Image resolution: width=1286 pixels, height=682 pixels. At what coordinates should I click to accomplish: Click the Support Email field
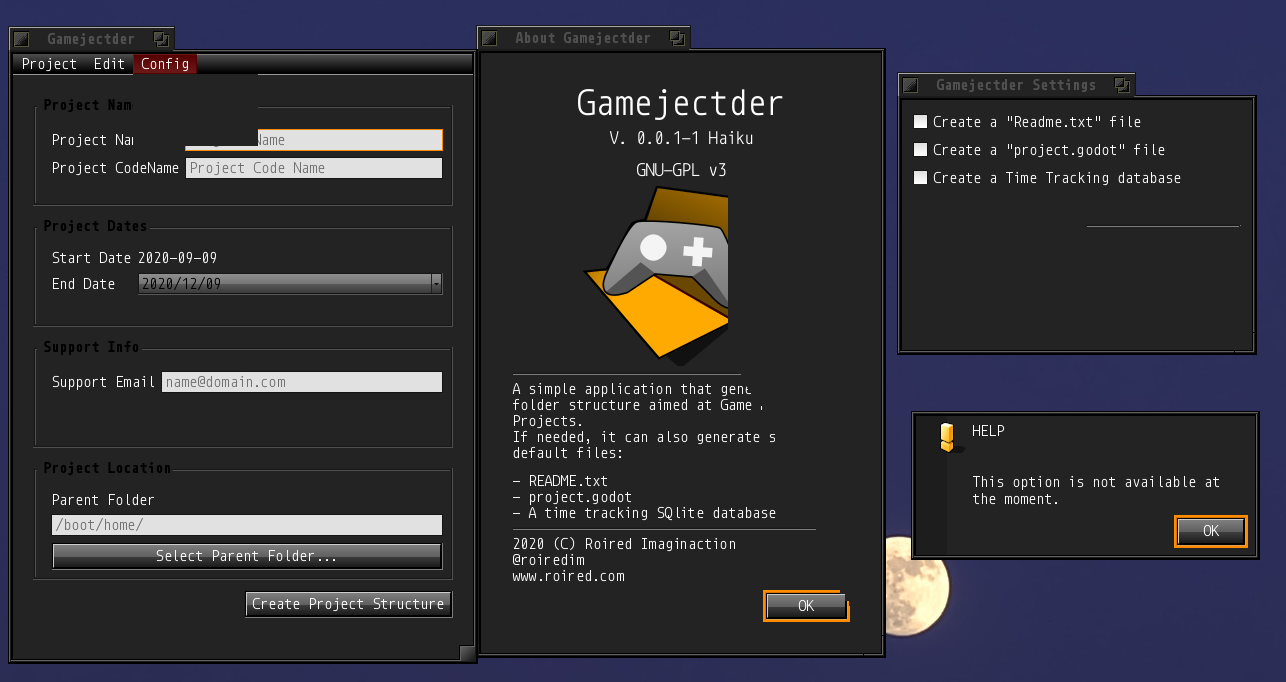[302, 382]
